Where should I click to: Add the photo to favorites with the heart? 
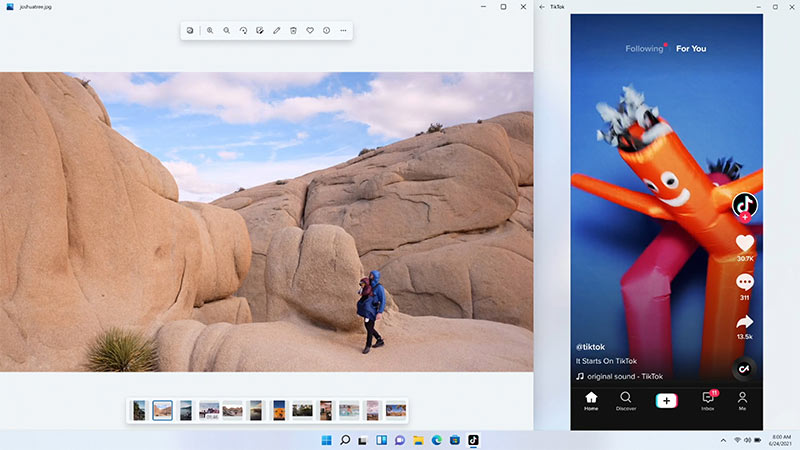pos(310,31)
